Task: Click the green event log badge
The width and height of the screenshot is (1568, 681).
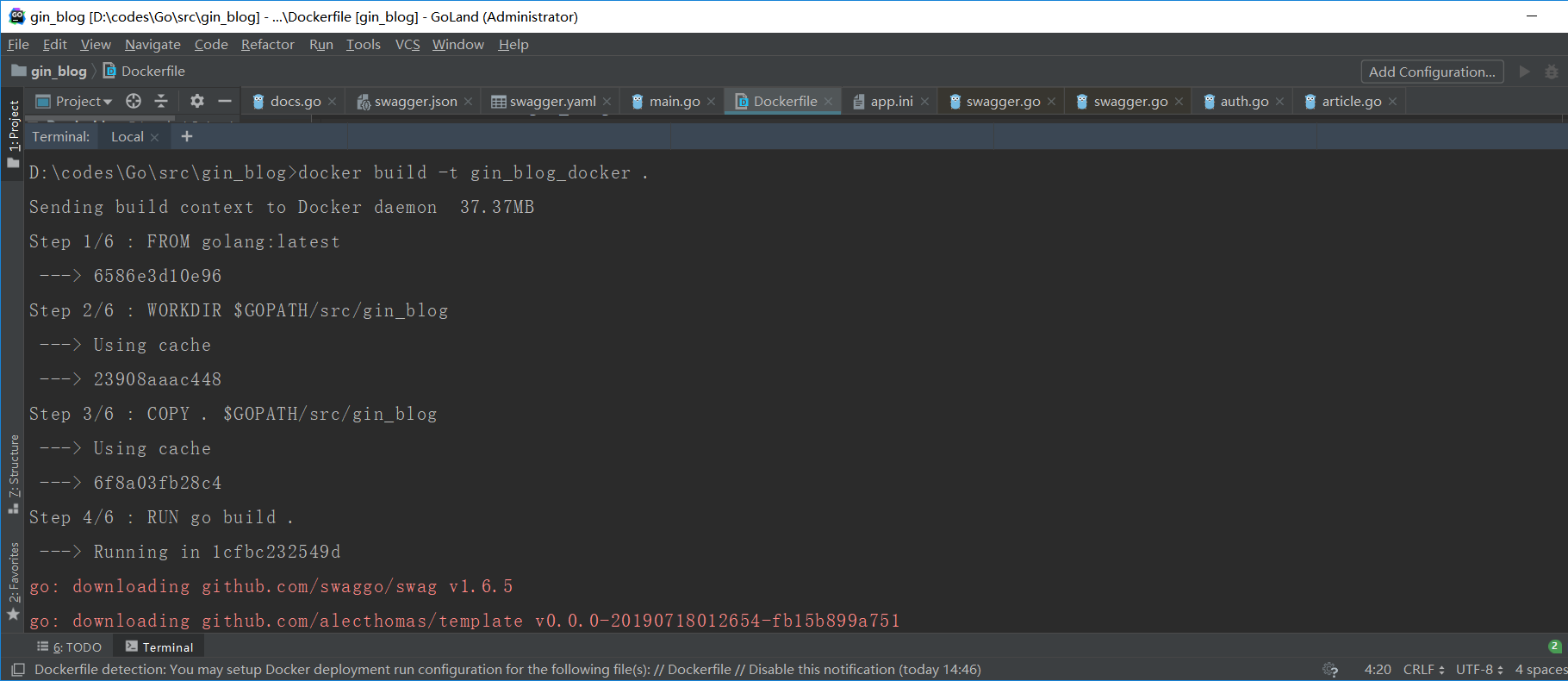Action: [1554, 647]
